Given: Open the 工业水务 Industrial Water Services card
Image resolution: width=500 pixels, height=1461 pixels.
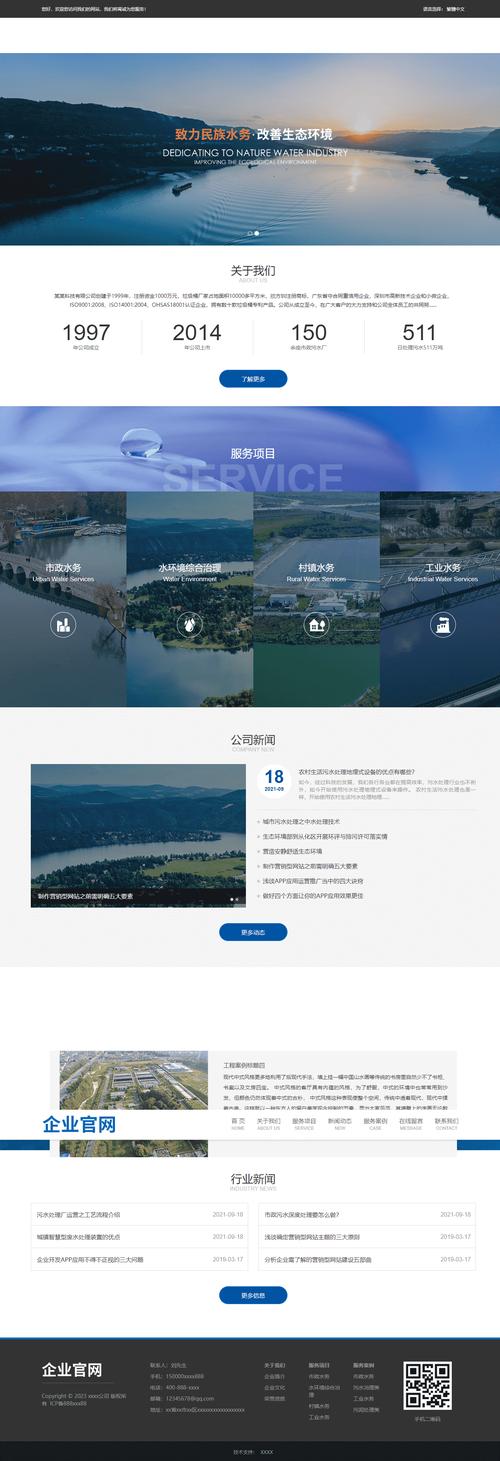Looking at the screenshot, I should tap(440, 599).
